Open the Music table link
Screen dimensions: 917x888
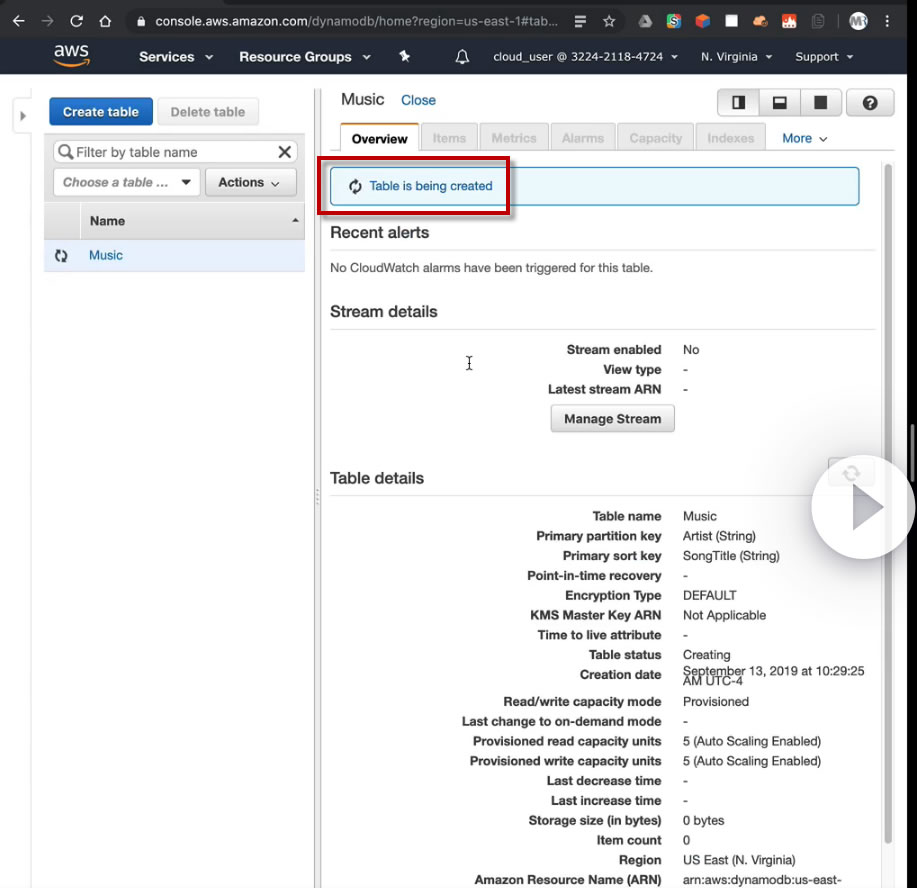(x=106, y=255)
